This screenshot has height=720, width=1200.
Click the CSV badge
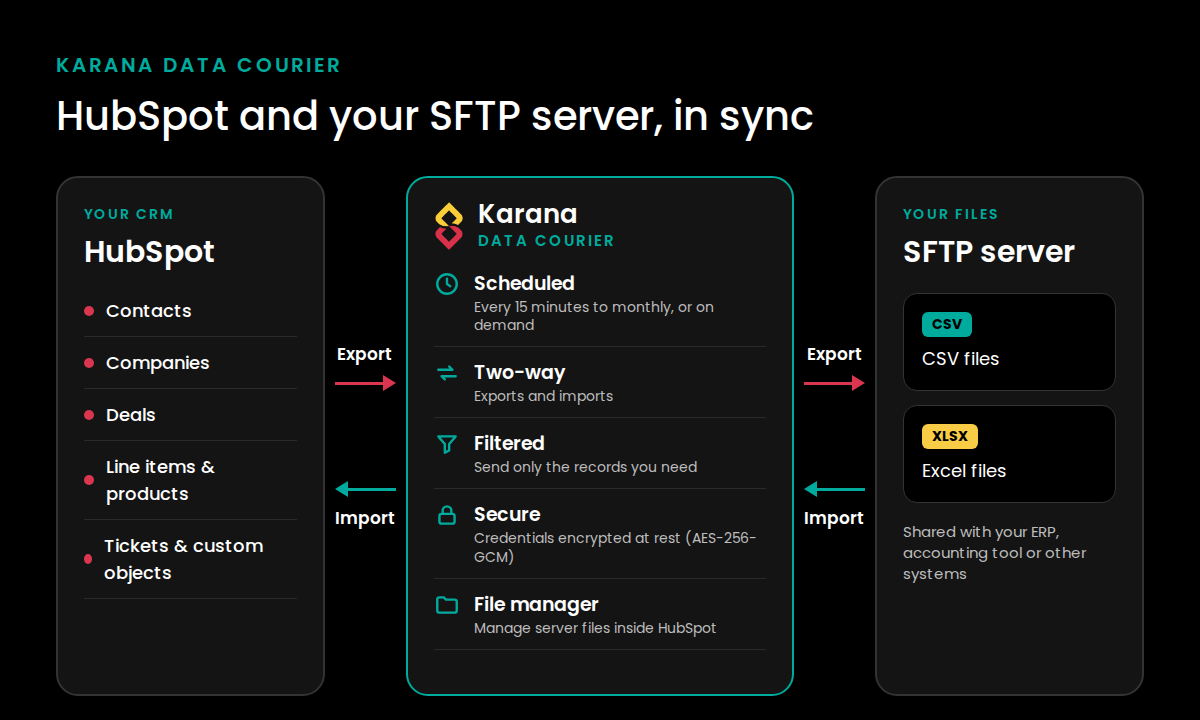click(947, 324)
